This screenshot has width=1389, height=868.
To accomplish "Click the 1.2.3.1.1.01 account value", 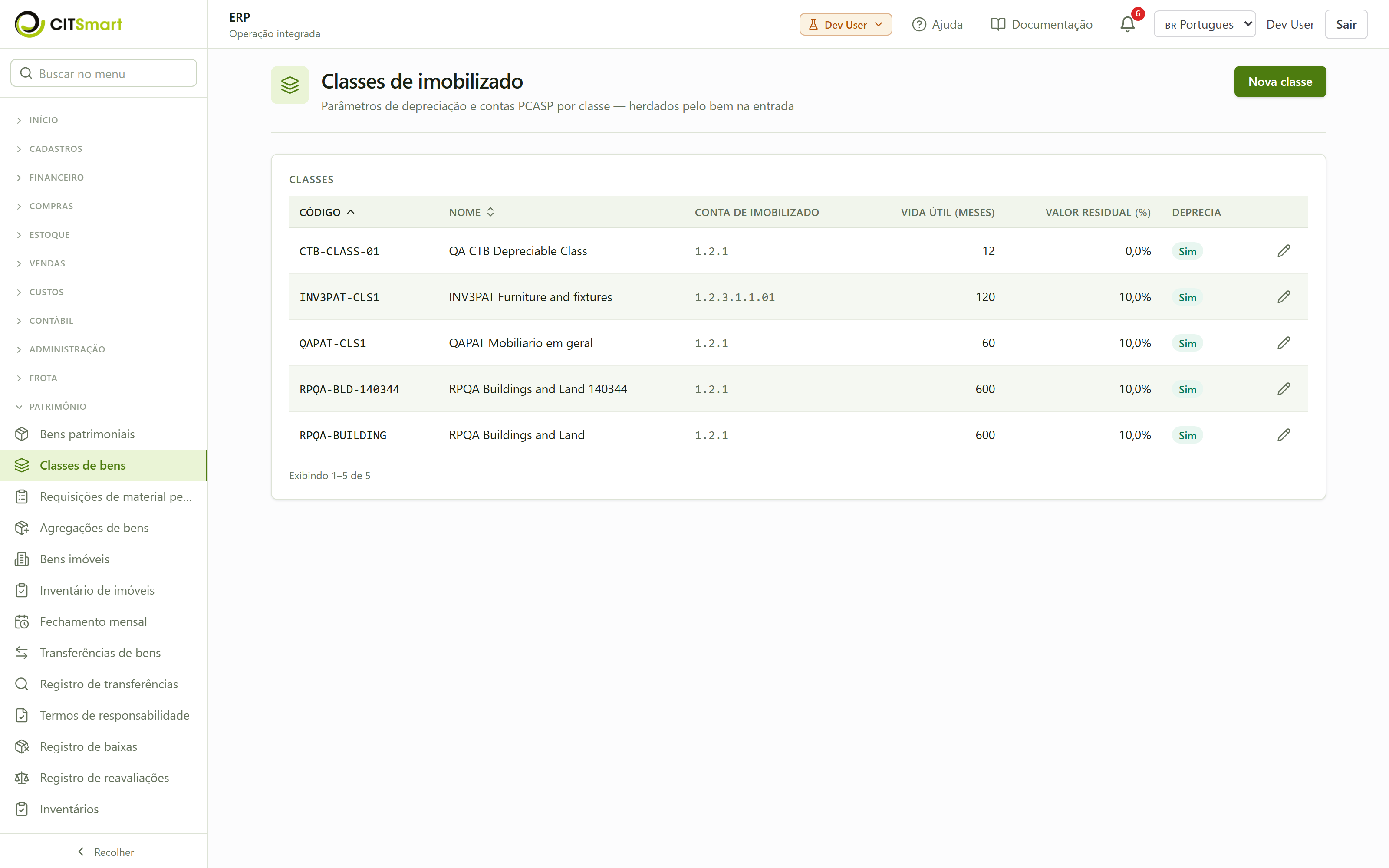I will 735,297.
